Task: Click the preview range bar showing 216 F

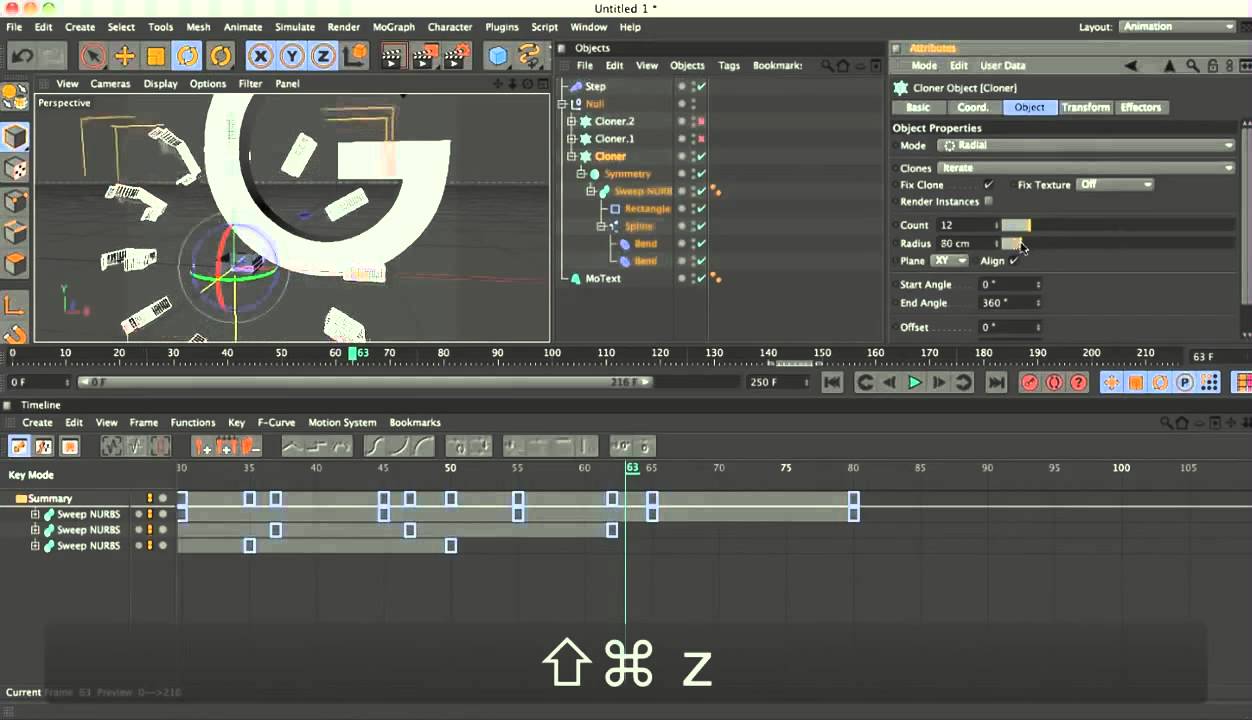Action: click(365, 382)
